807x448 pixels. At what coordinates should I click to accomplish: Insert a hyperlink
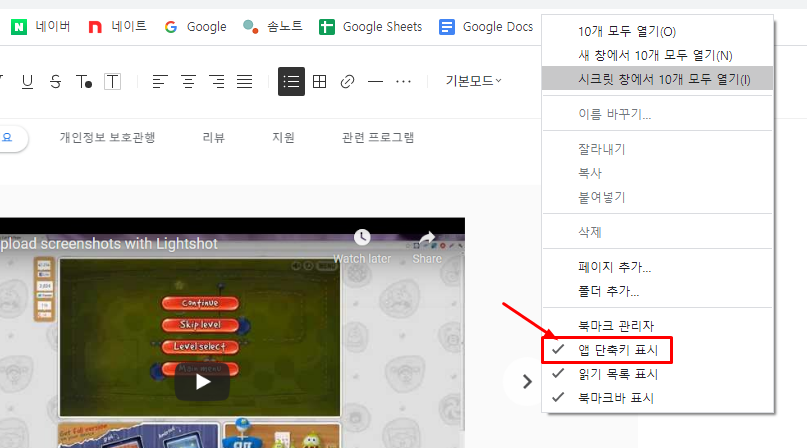point(347,81)
